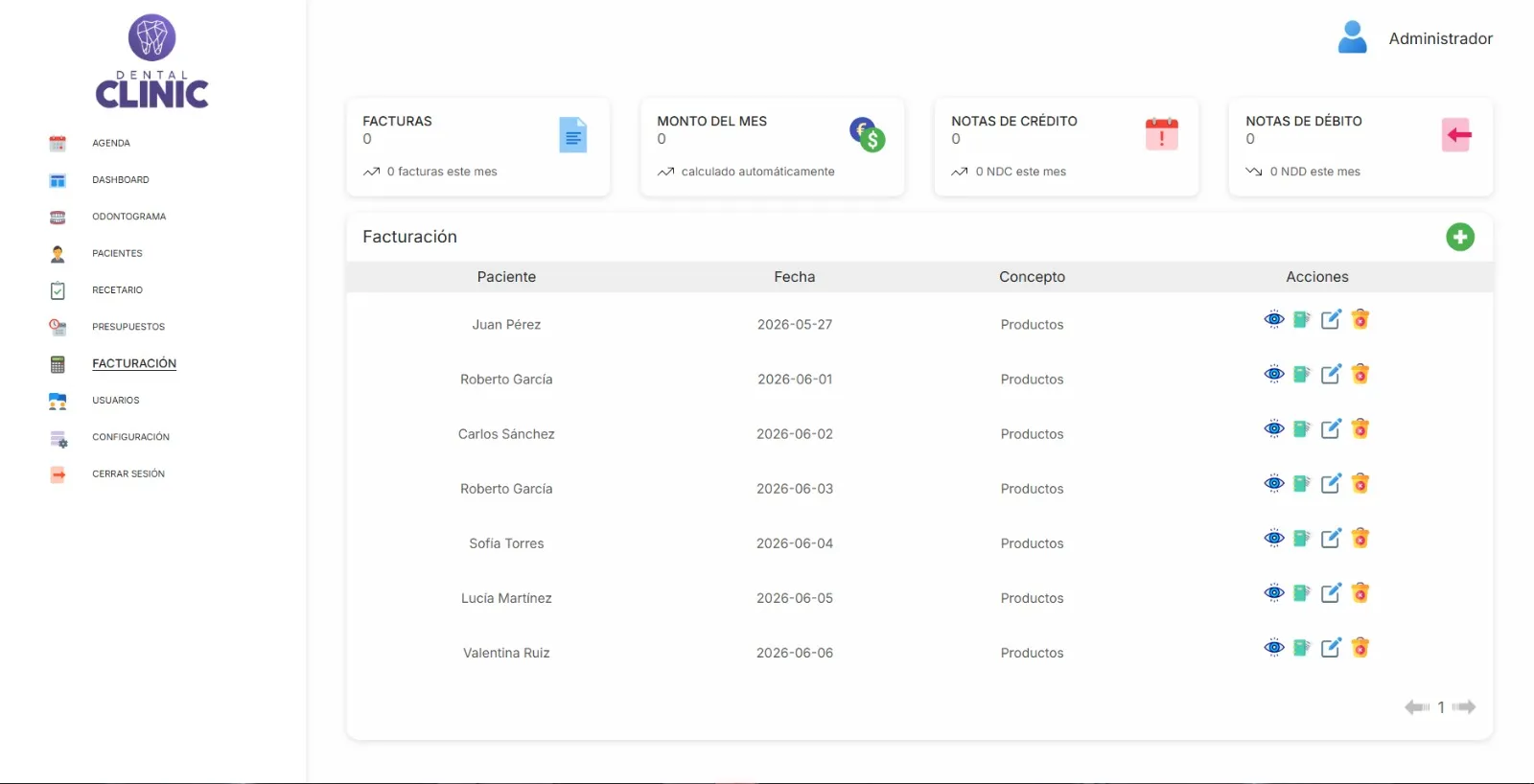View Juan Pérez's invoice with the eye icon

(1273, 319)
